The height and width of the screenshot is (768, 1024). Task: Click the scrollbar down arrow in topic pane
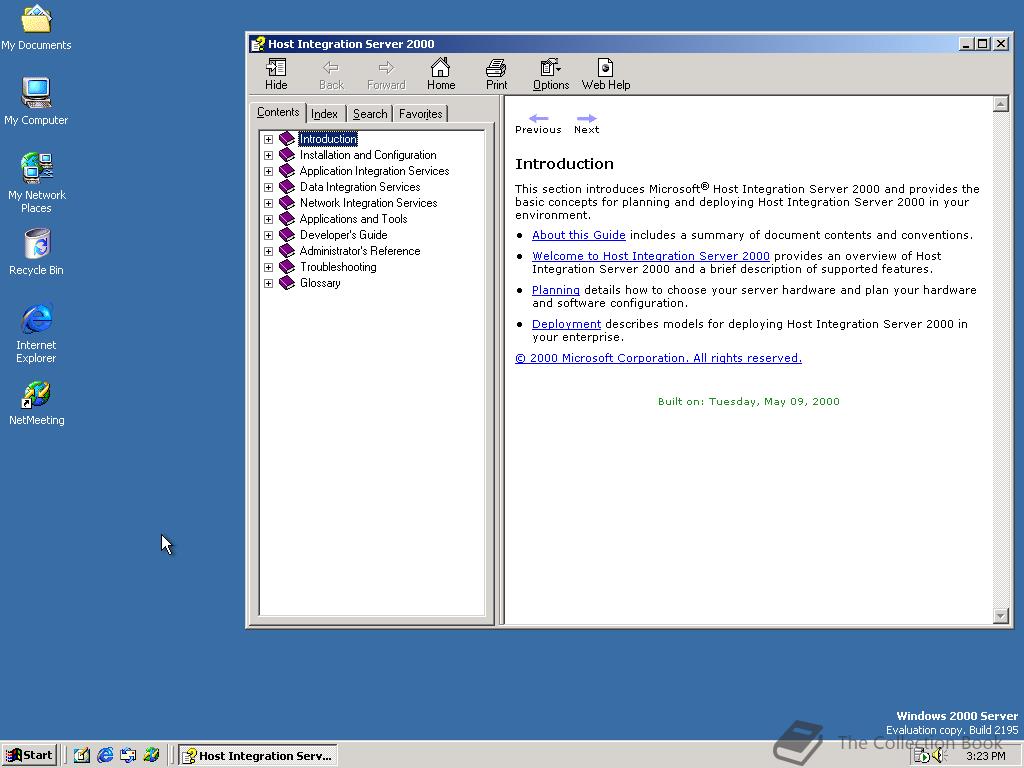point(1000,615)
